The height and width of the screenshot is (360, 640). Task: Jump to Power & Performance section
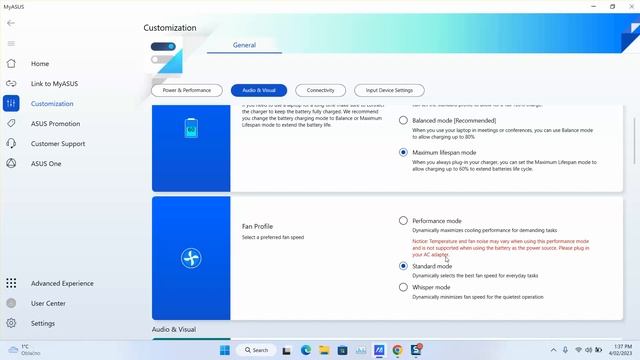(x=187, y=90)
